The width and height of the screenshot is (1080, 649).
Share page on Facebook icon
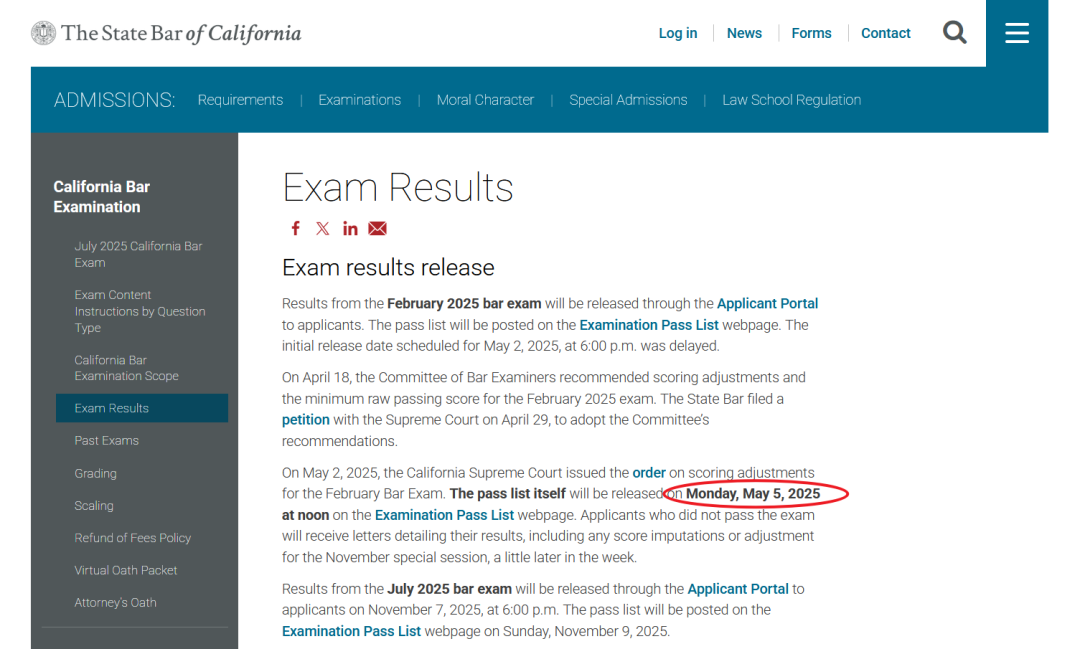pos(295,228)
